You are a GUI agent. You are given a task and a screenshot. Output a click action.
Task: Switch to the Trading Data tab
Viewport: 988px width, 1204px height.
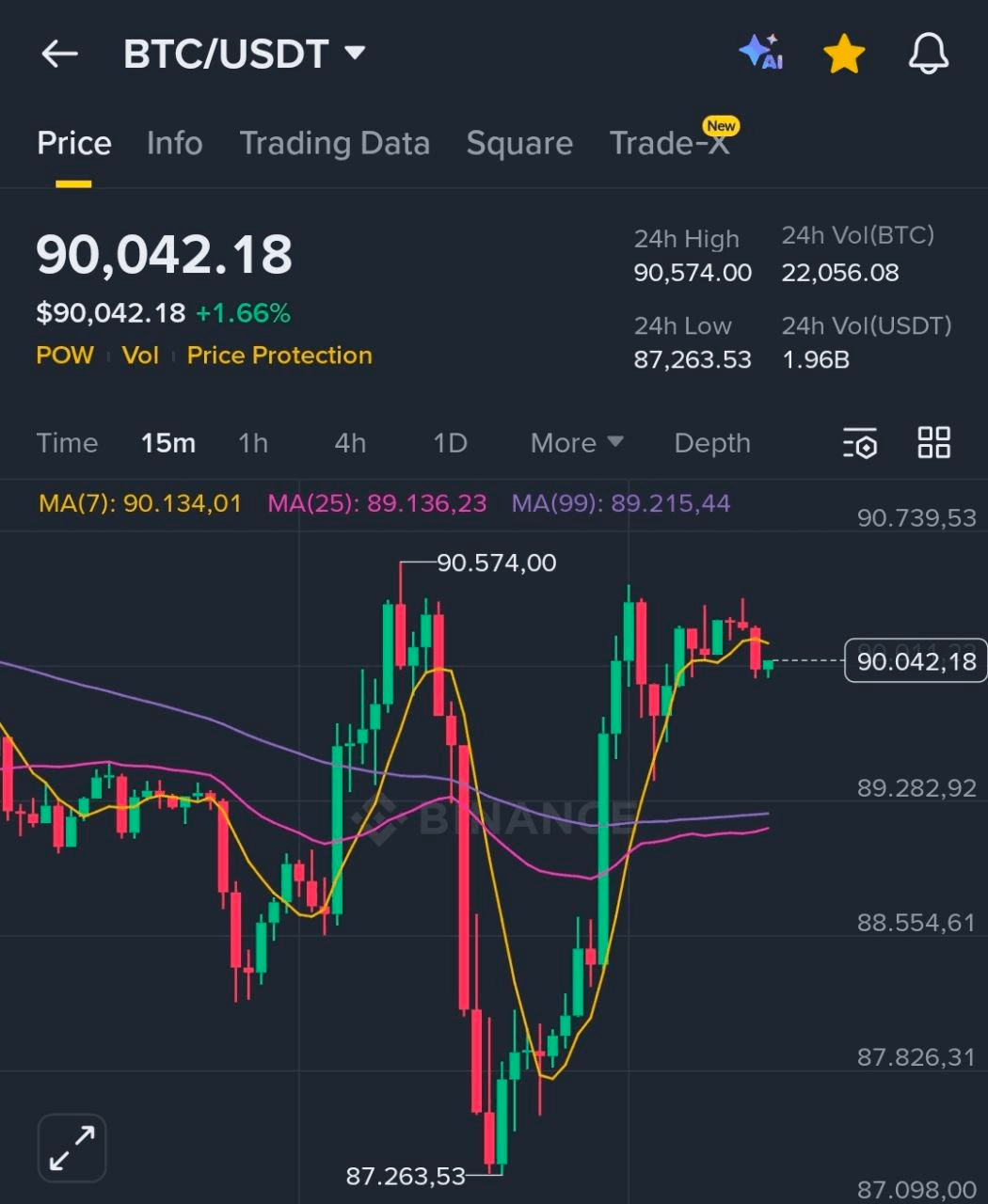point(335,143)
